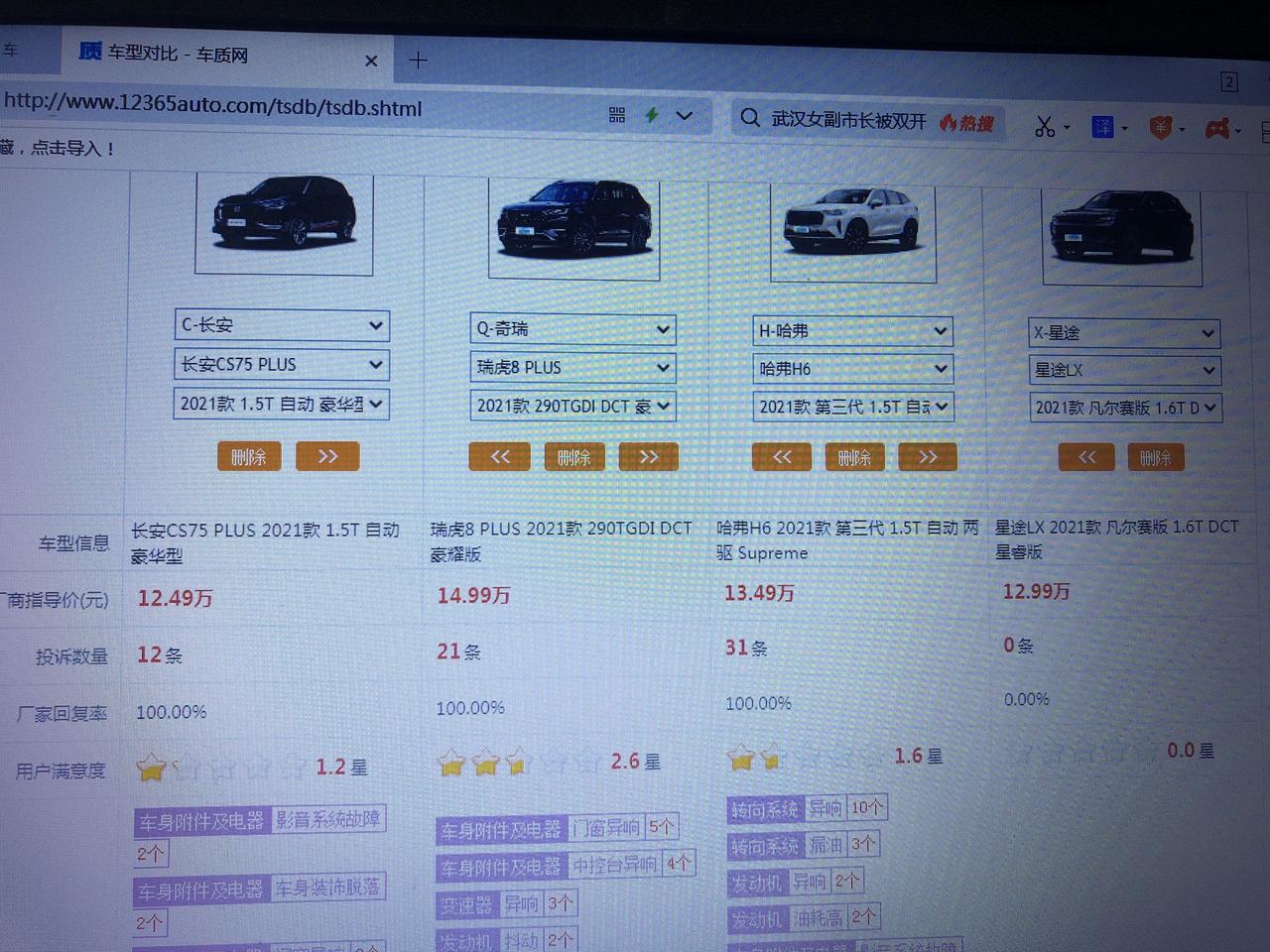This screenshot has height=952, width=1270.
Task: Close the 车型对比 - 车质网 tab
Action: [x=371, y=60]
